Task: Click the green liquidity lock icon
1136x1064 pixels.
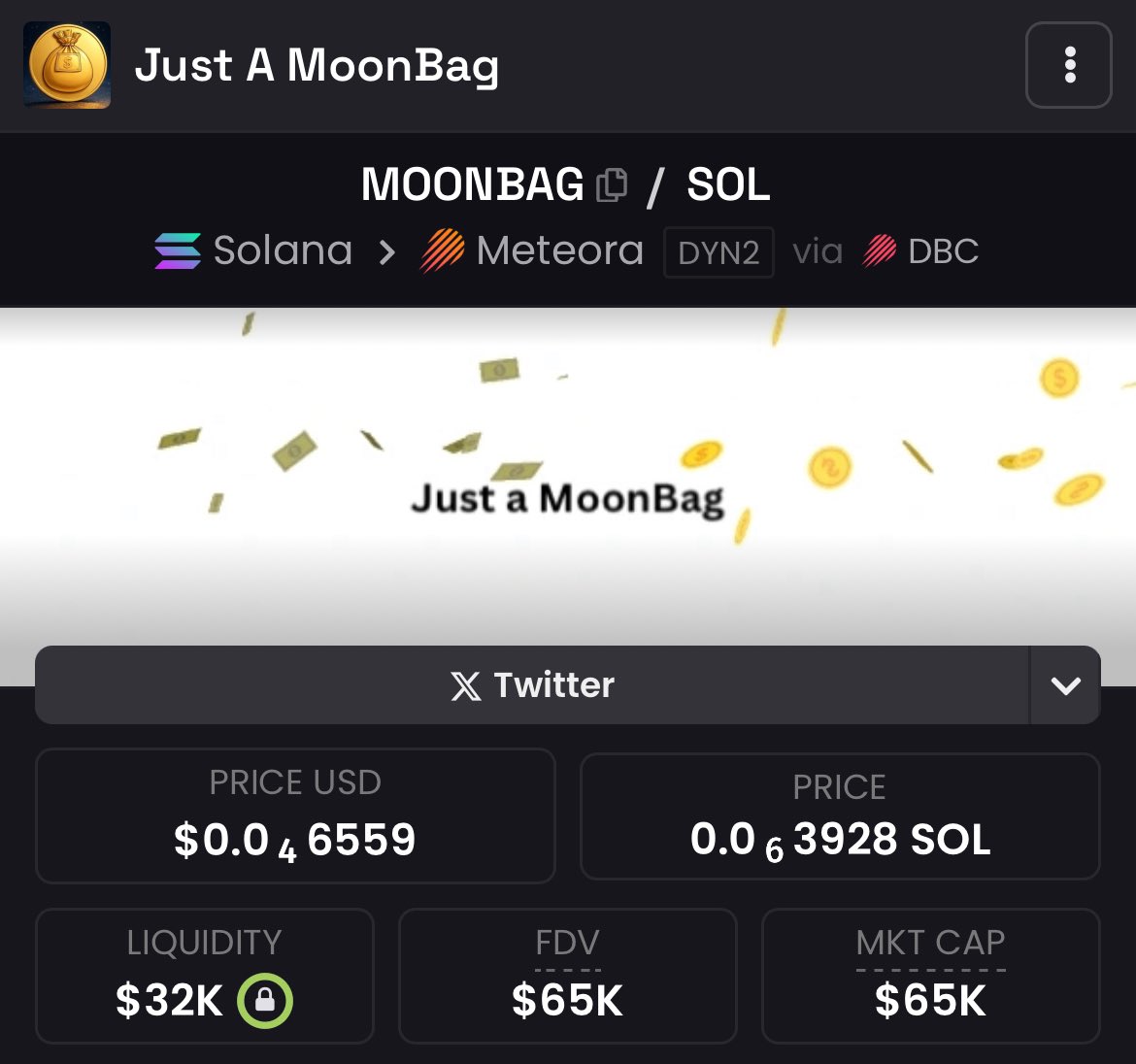Action: [265, 1000]
